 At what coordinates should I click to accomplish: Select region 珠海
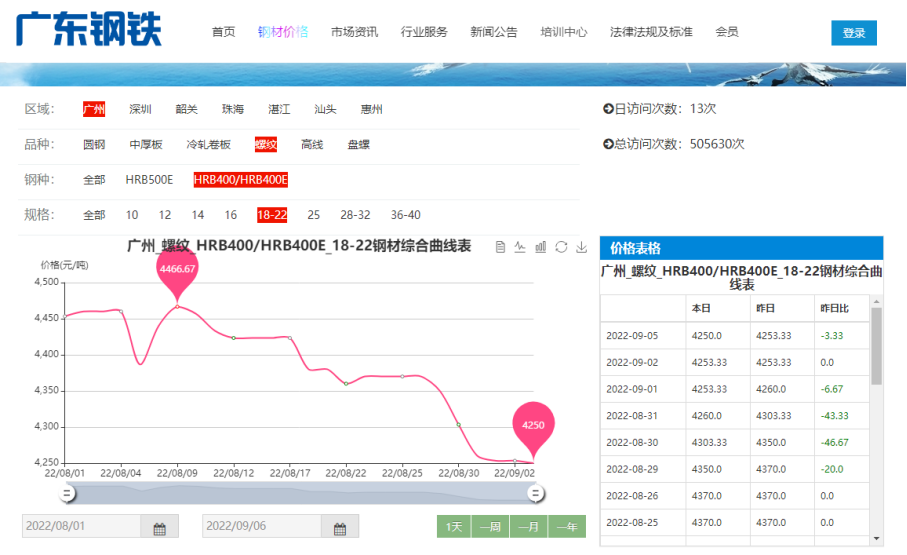(233, 109)
